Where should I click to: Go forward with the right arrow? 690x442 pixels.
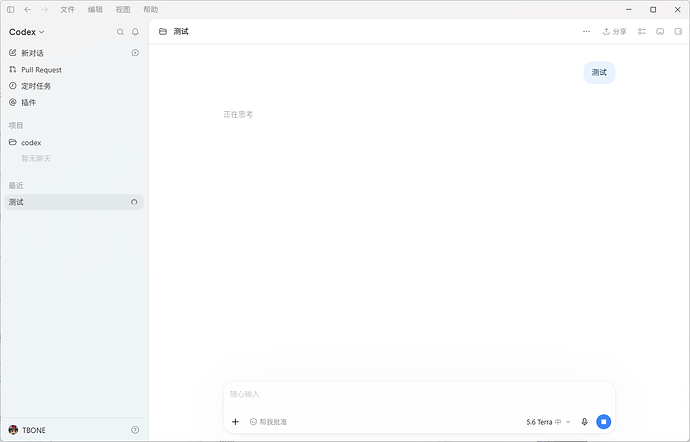coord(44,9)
